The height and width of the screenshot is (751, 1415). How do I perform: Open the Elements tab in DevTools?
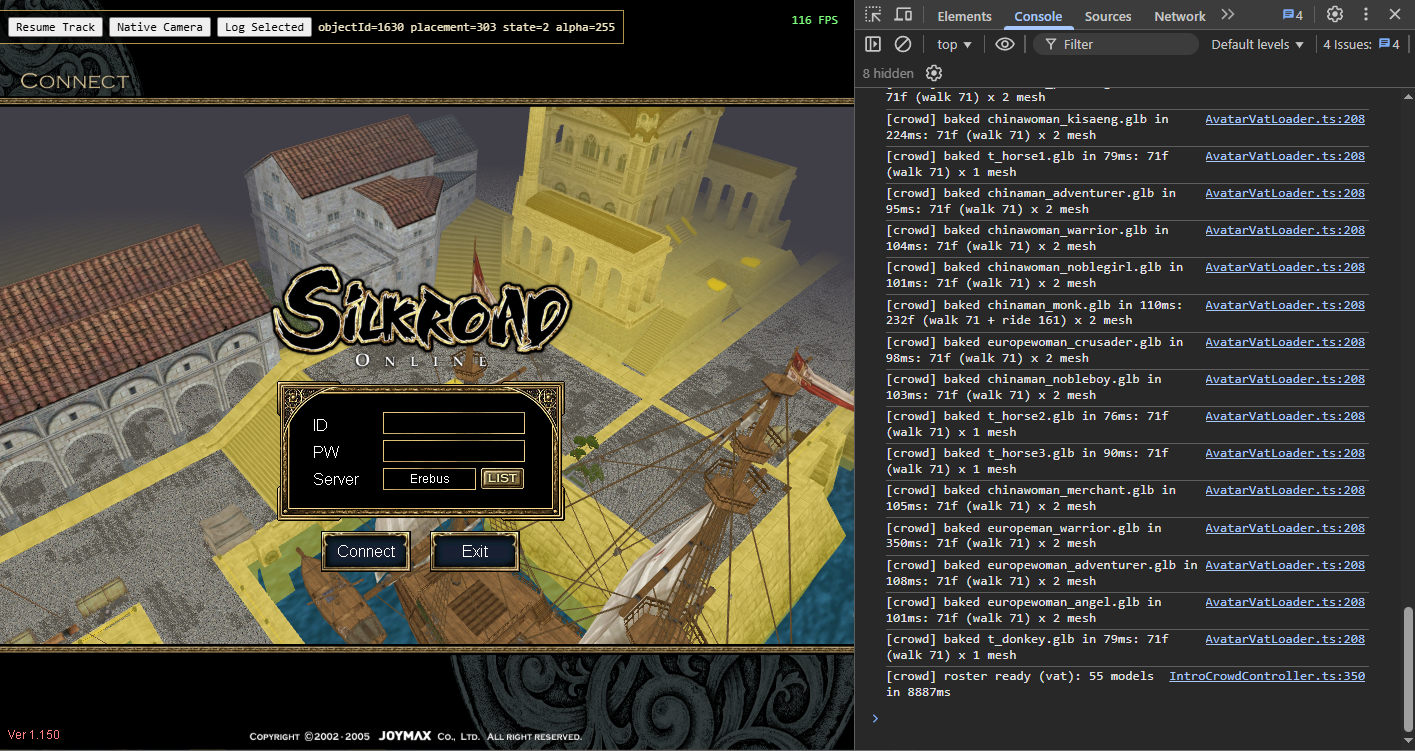point(964,16)
